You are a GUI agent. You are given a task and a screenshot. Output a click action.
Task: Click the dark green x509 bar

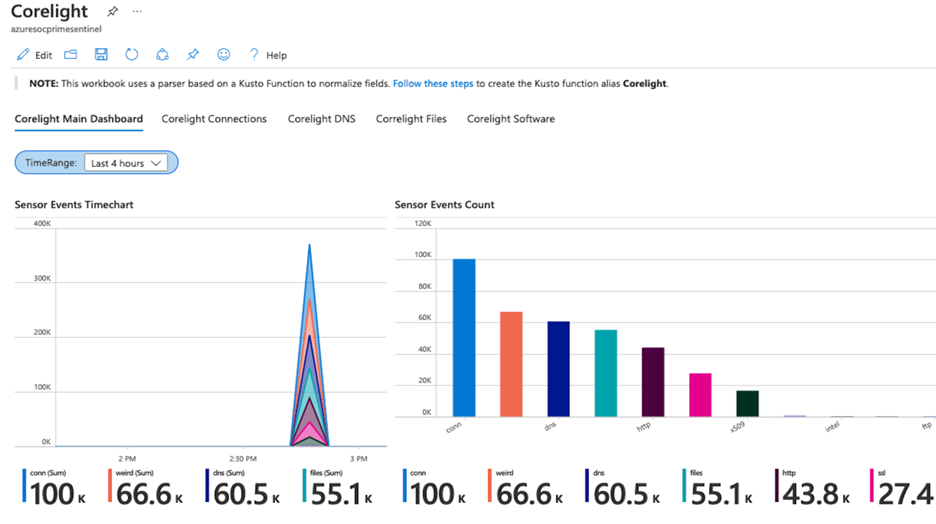pos(747,403)
